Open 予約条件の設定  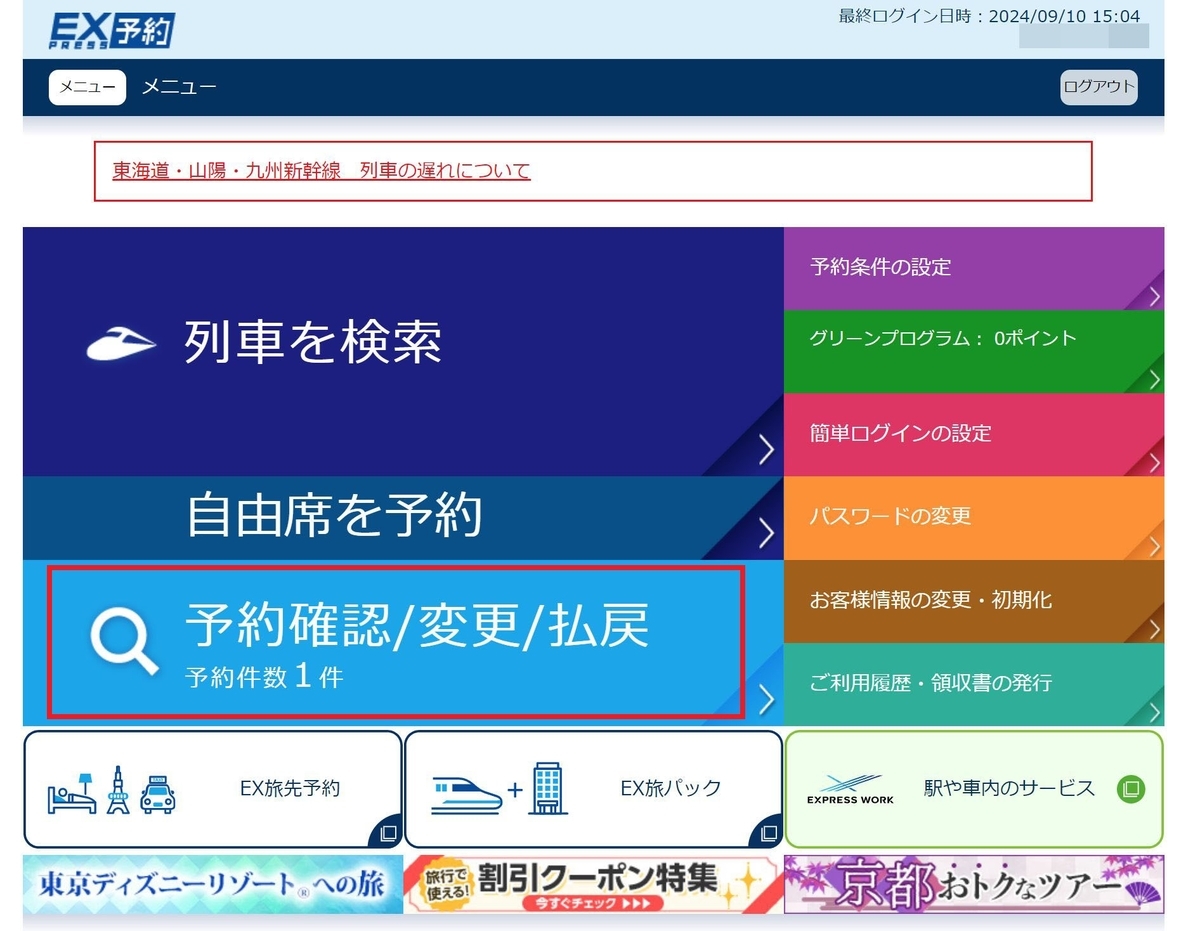974,269
